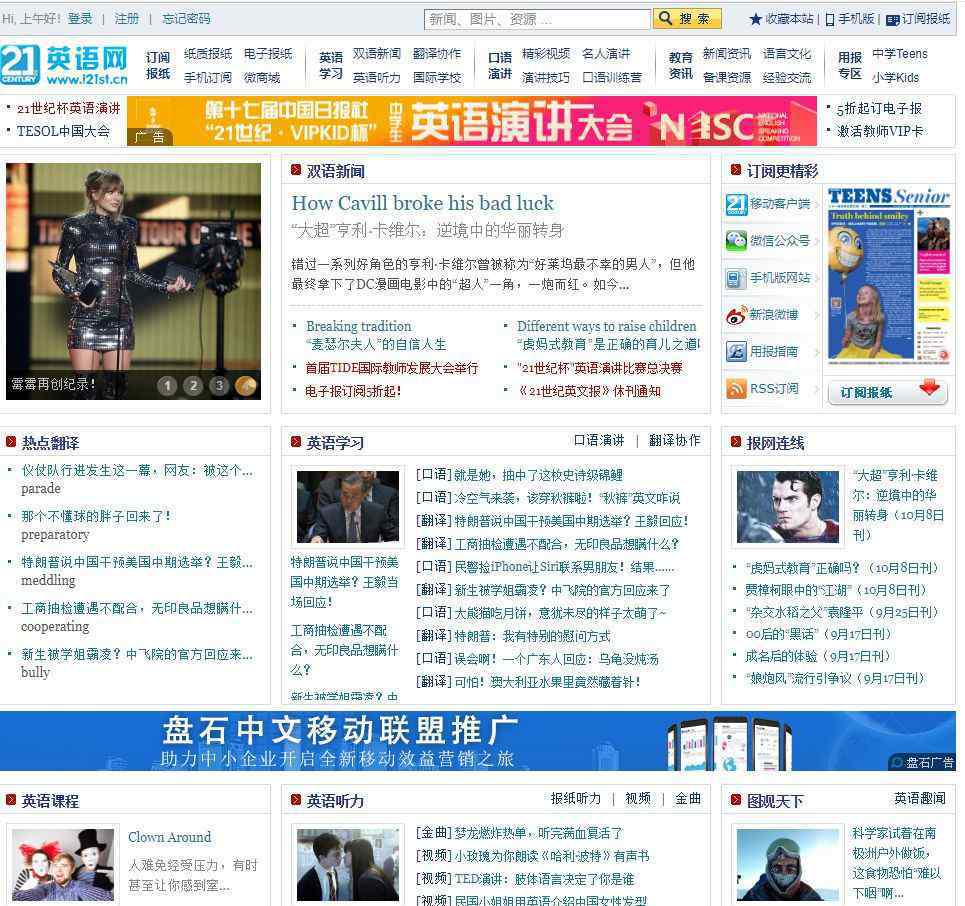Switch carousel to slide 1
Screen dimensions: 965x906
click(167, 385)
